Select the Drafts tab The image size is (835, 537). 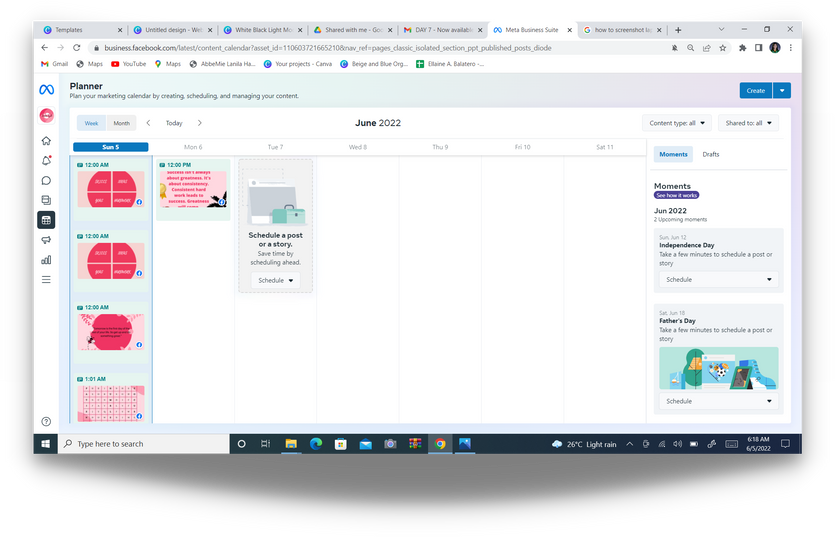tap(710, 154)
